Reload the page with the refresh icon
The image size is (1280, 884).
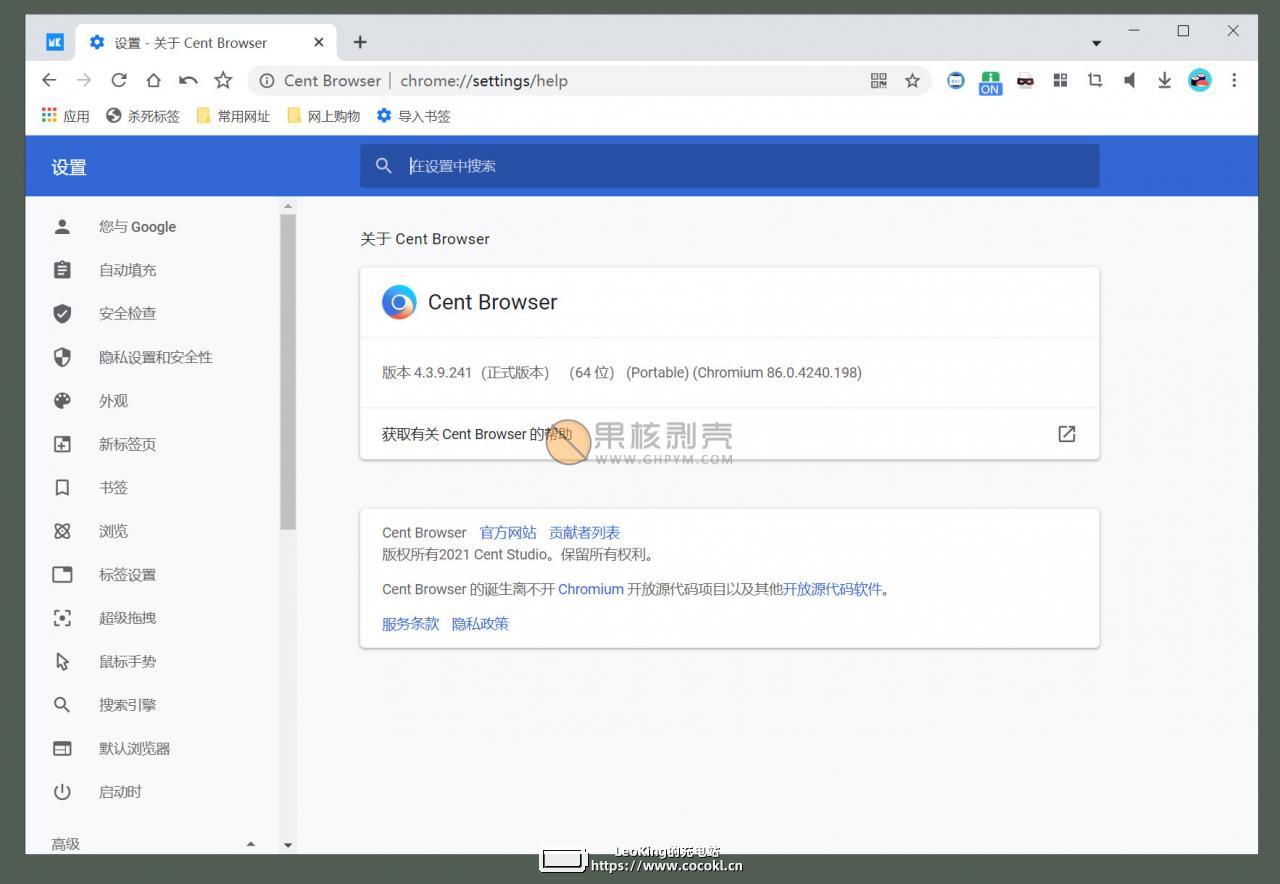tap(119, 80)
